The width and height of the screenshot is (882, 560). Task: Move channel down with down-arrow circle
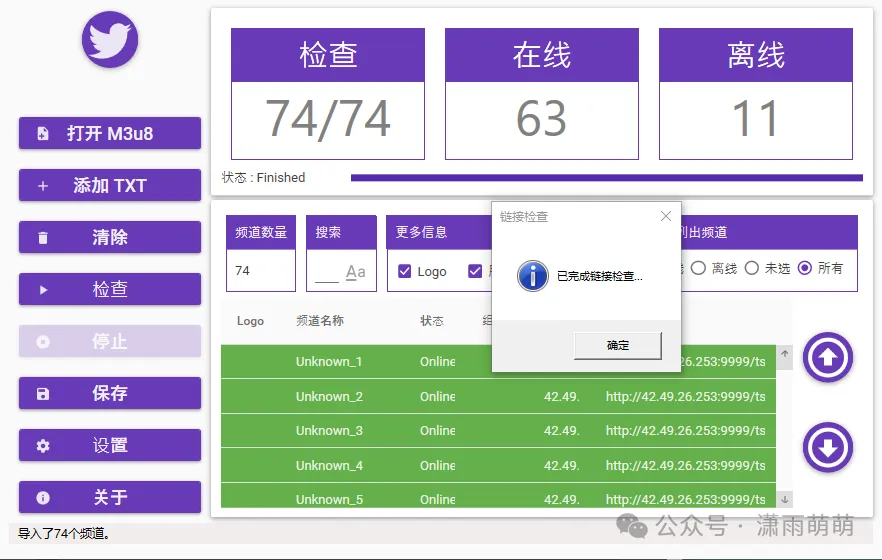[827, 447]
